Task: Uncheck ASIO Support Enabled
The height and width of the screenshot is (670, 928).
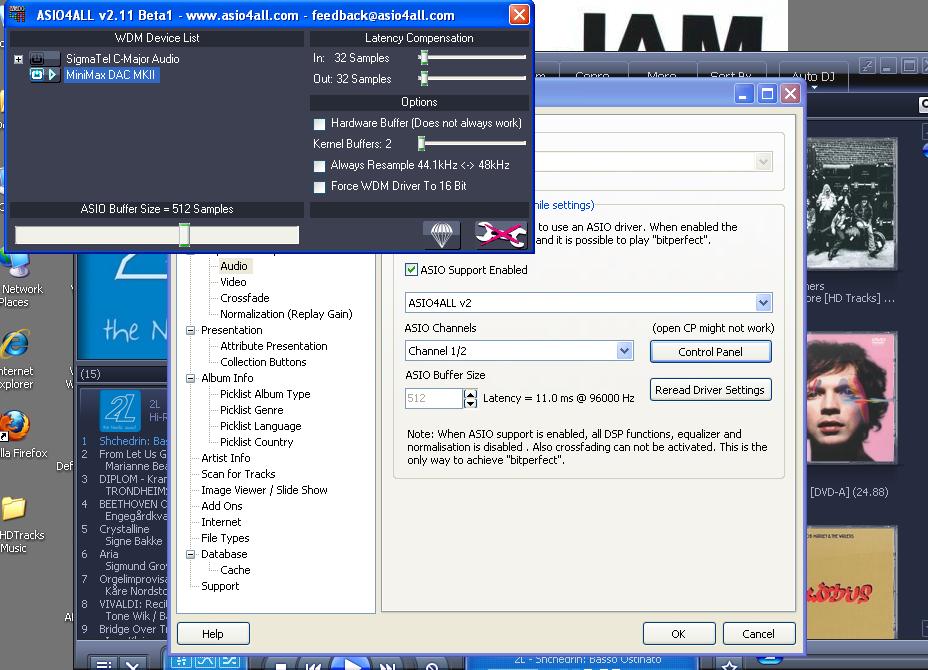Action: (x=411, y=270)
